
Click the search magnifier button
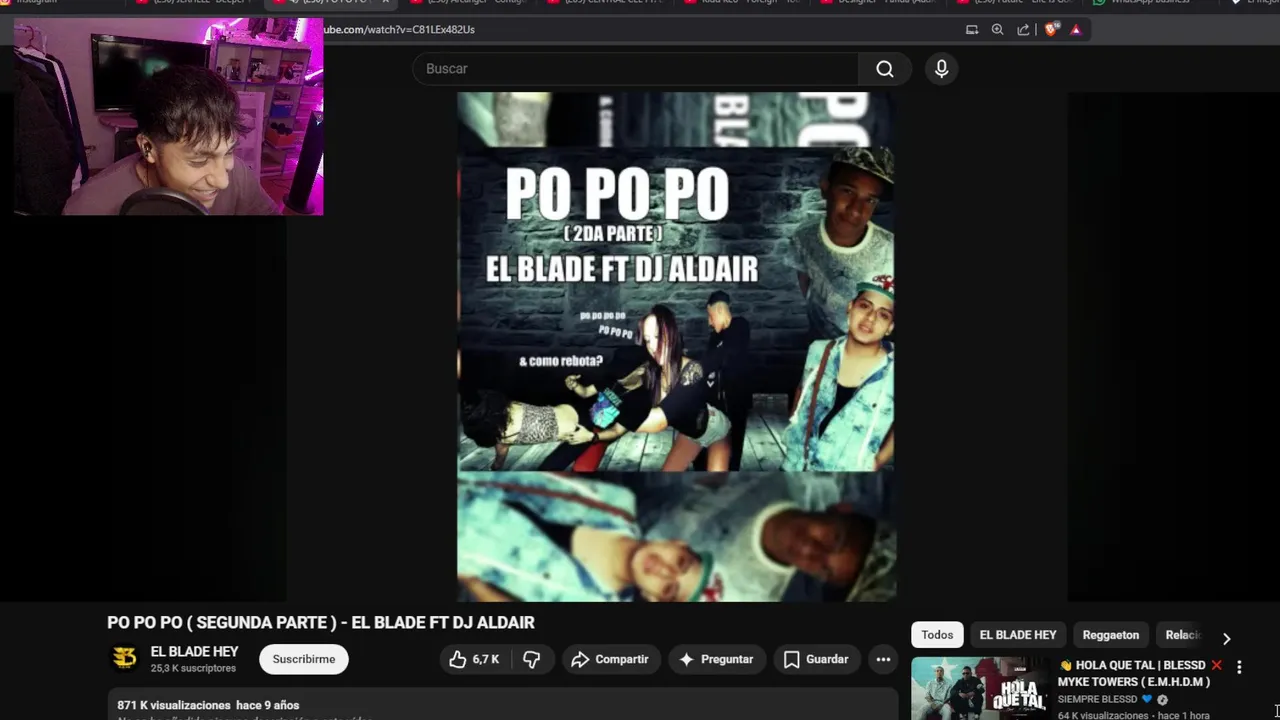point(885,69)
